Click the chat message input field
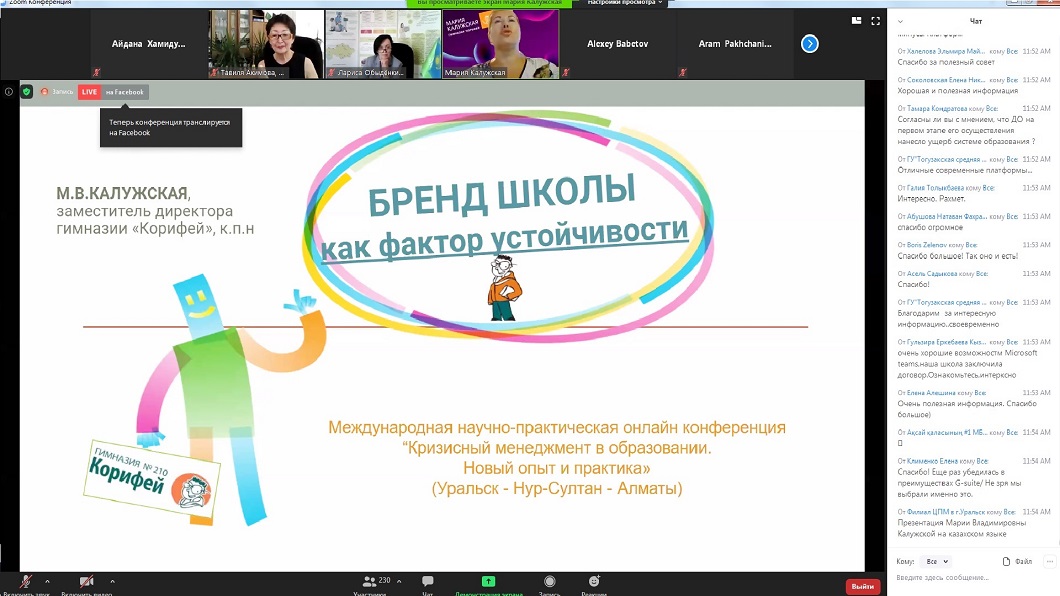1060x596 pixels. (x=970, y=578)
